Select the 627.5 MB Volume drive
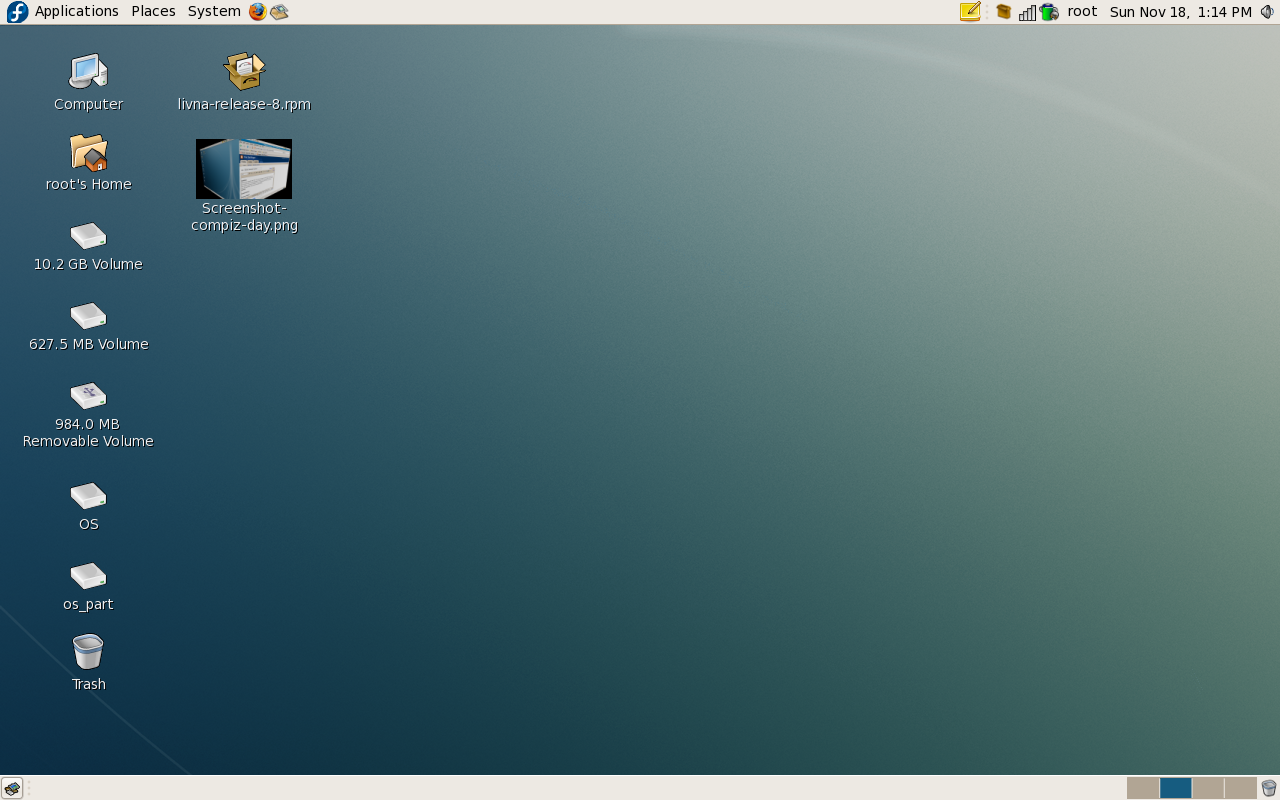This screenshot has height=800, width=1280. [88, 316]
